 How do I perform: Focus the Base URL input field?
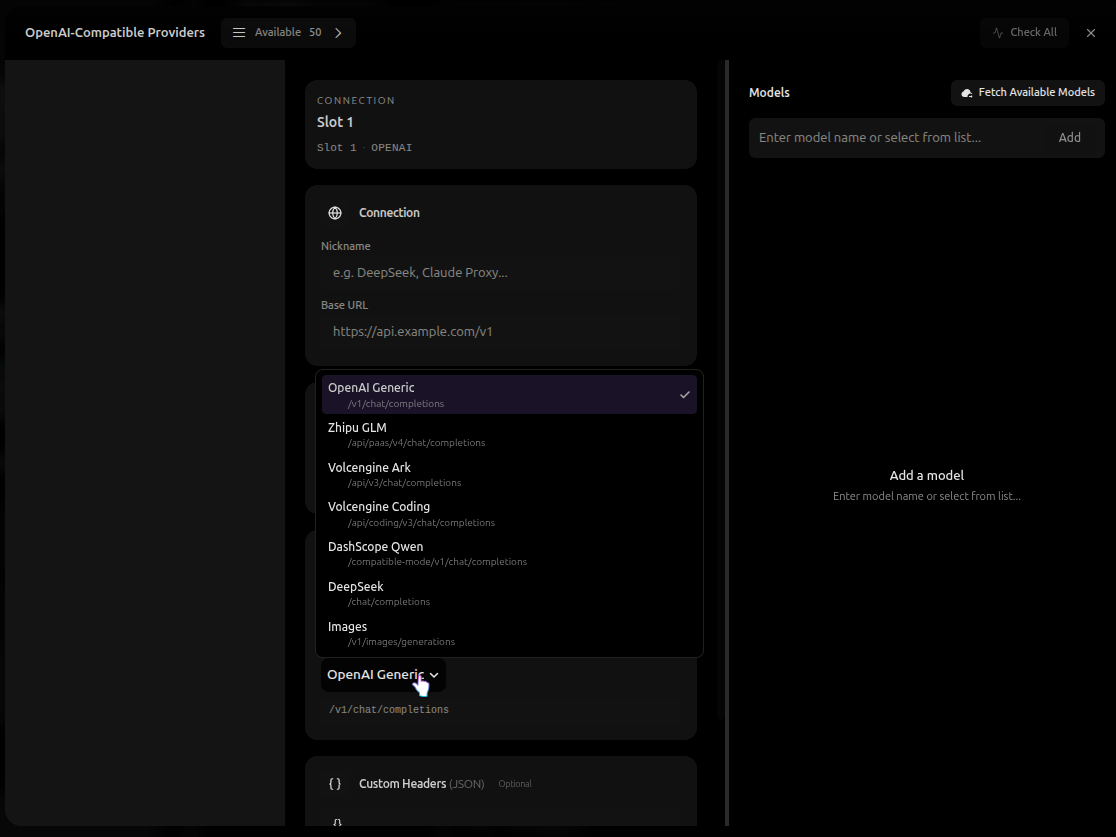500,332
